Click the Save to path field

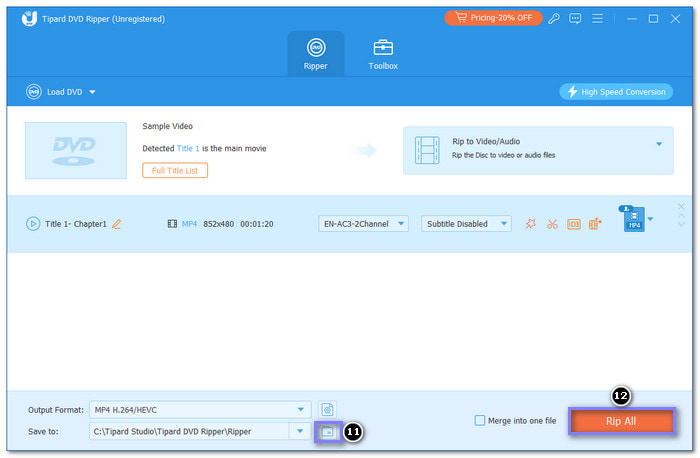(x=189, y=431)
